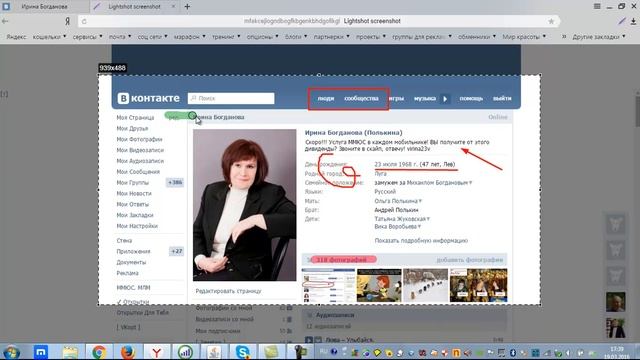
Task: Open the Windows Start button
Action: click(x=11, y=352)
